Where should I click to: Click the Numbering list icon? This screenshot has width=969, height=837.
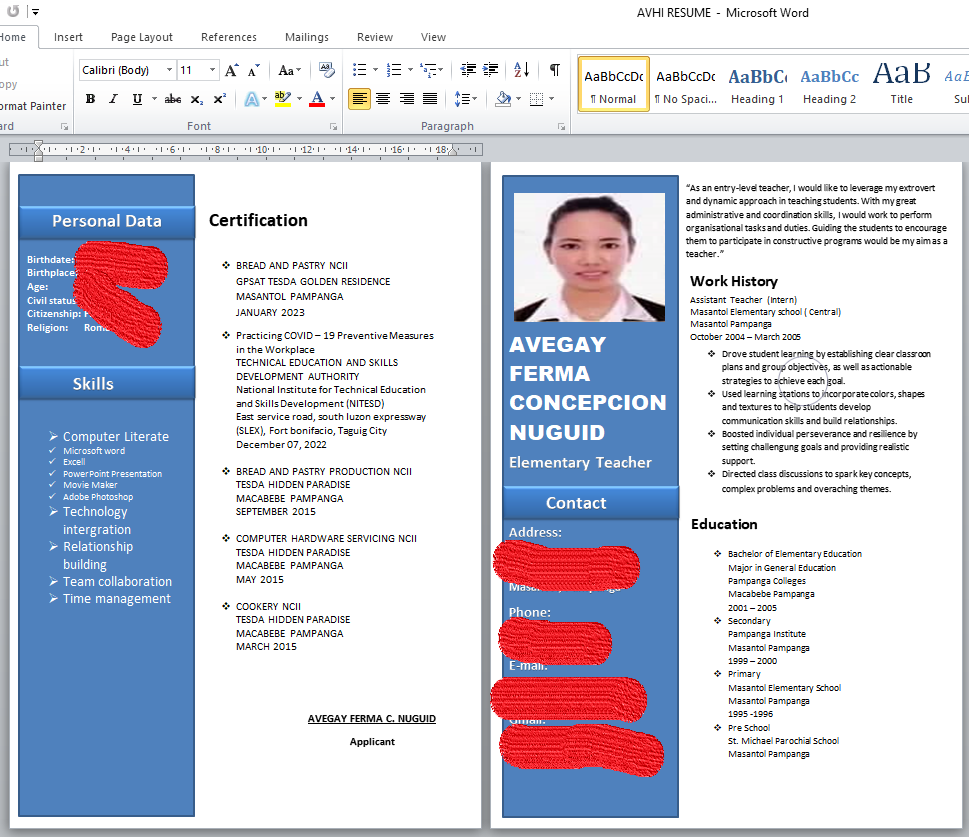pyautogui.click(x=394, y=70)
